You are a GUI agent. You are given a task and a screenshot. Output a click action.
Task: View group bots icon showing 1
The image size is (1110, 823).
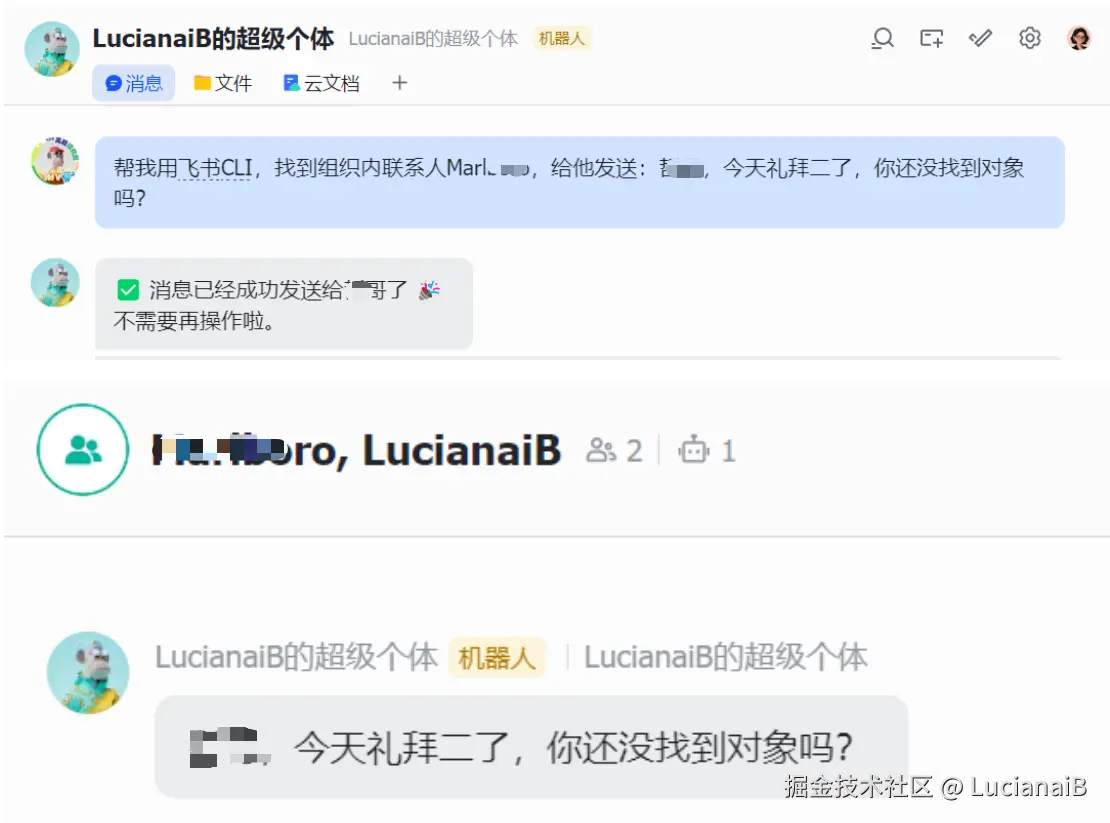pyautogui.click(x=707, y=451)
